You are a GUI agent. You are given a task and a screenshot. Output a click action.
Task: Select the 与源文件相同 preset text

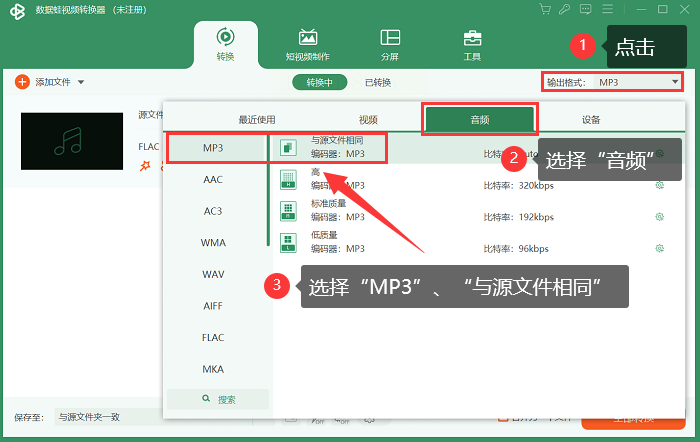point(337,140)
